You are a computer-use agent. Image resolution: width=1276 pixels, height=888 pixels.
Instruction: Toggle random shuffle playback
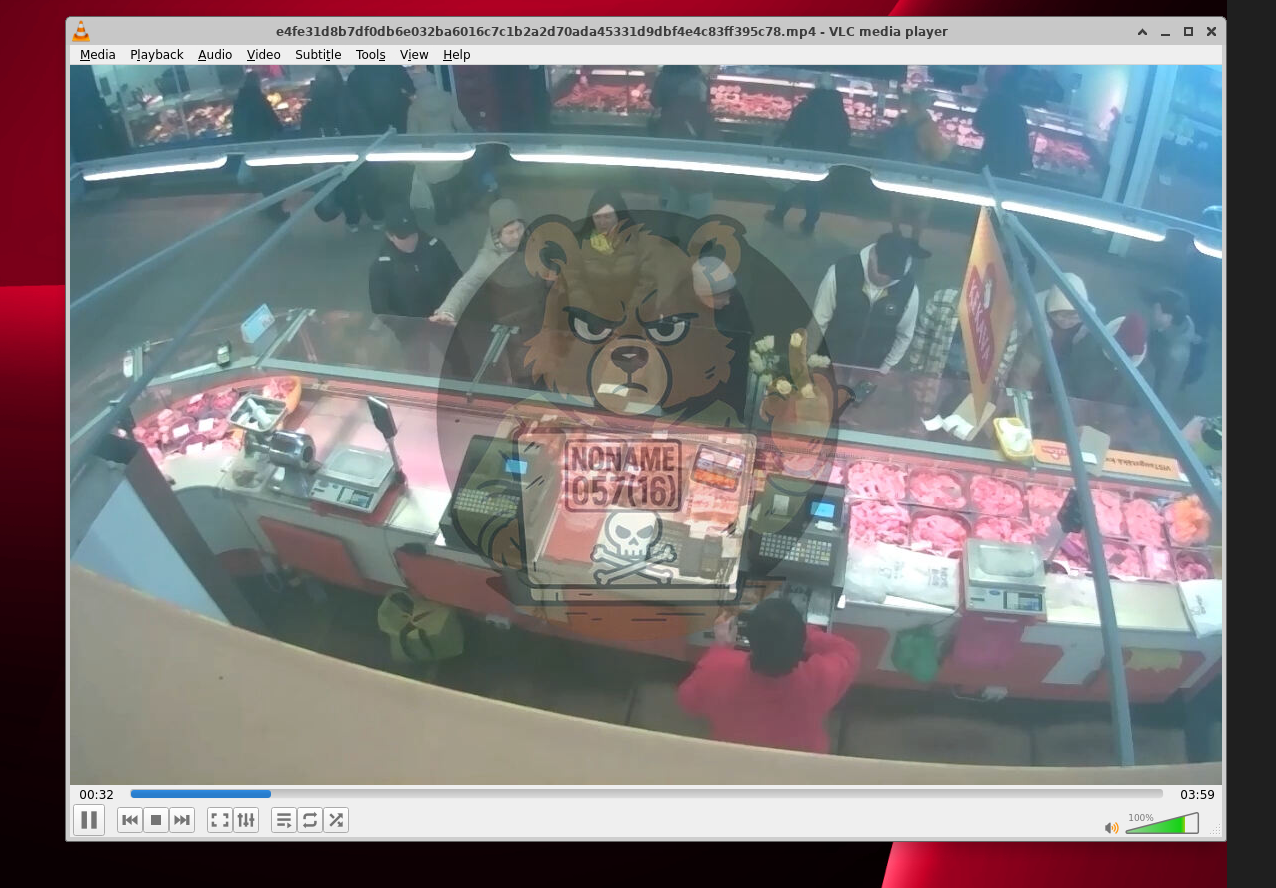coord(336,820)
